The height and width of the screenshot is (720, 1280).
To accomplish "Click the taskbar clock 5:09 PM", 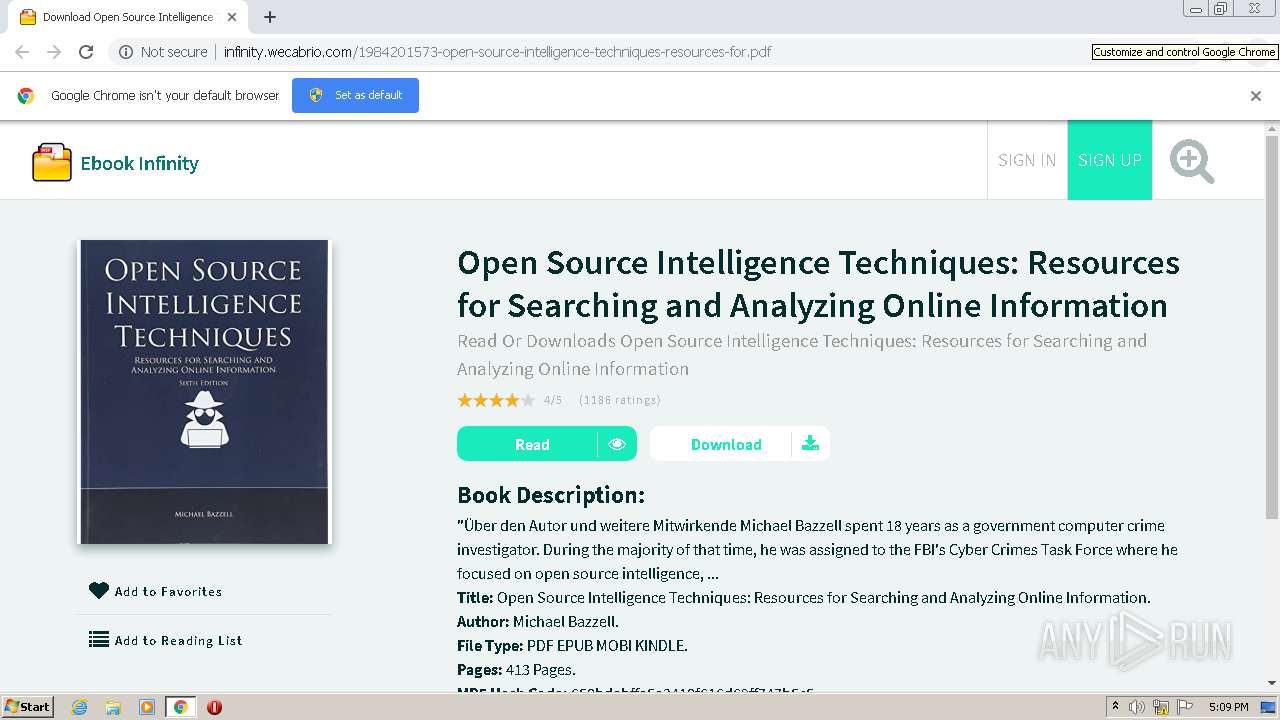I will (1228, 707).
